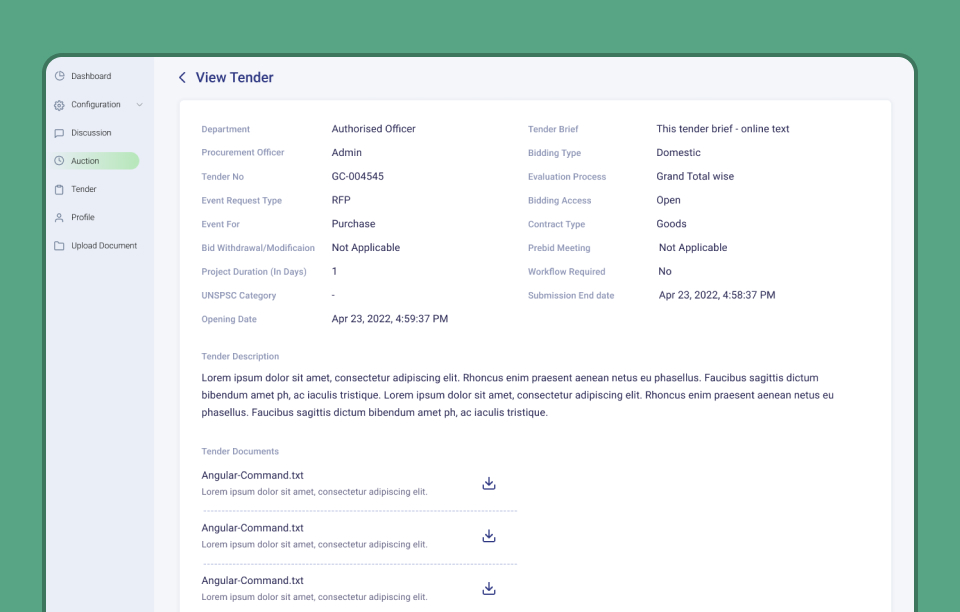960x612 pixels.
Task: Click the Domestic bidding type value
Action: click(678, 152)
